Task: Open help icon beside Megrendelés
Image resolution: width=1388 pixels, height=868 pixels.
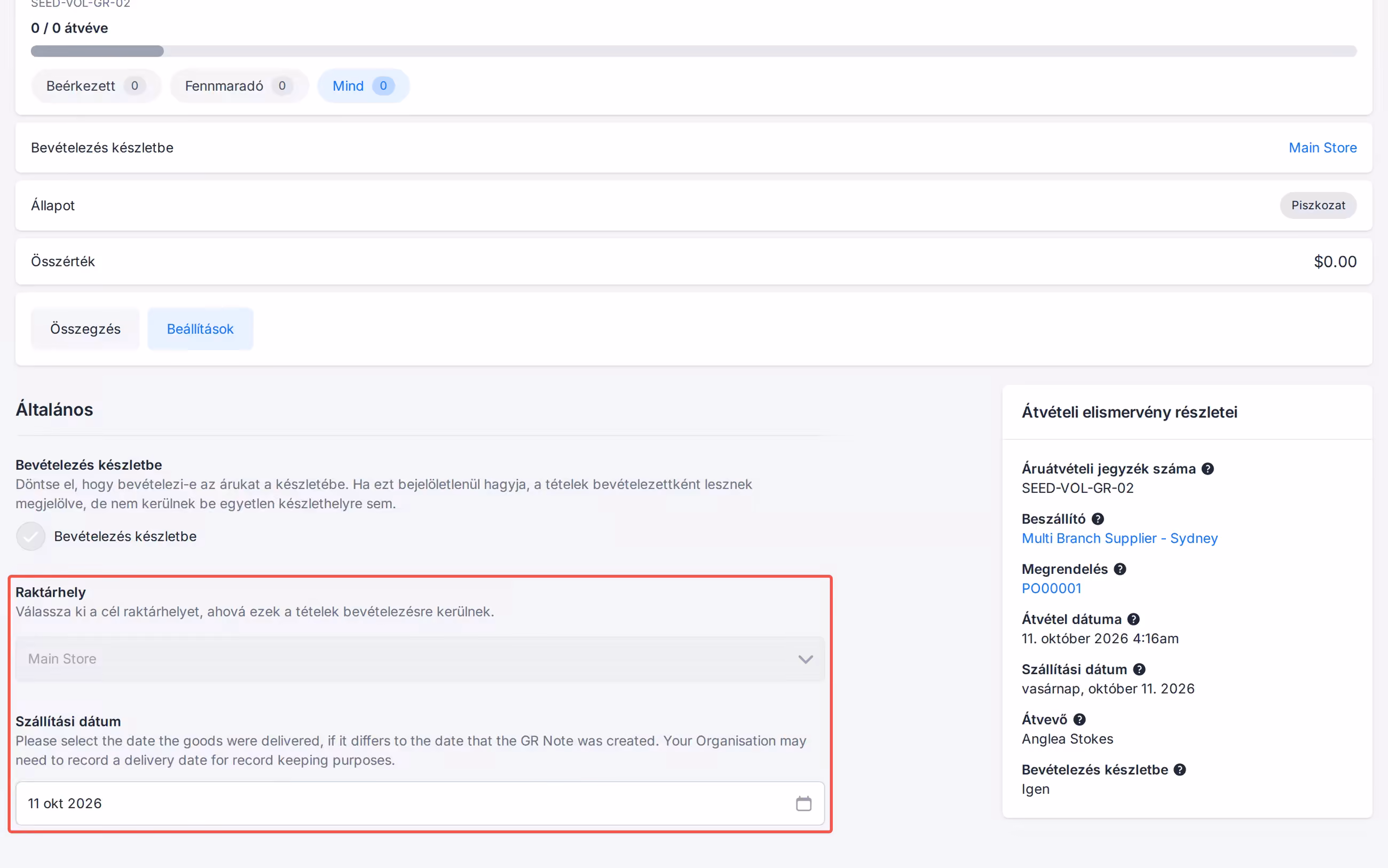Action: coord(1120,569)
